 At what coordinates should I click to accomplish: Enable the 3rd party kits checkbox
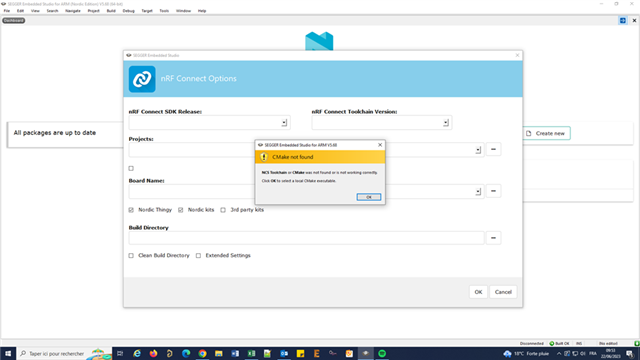(x=223, y=210)
